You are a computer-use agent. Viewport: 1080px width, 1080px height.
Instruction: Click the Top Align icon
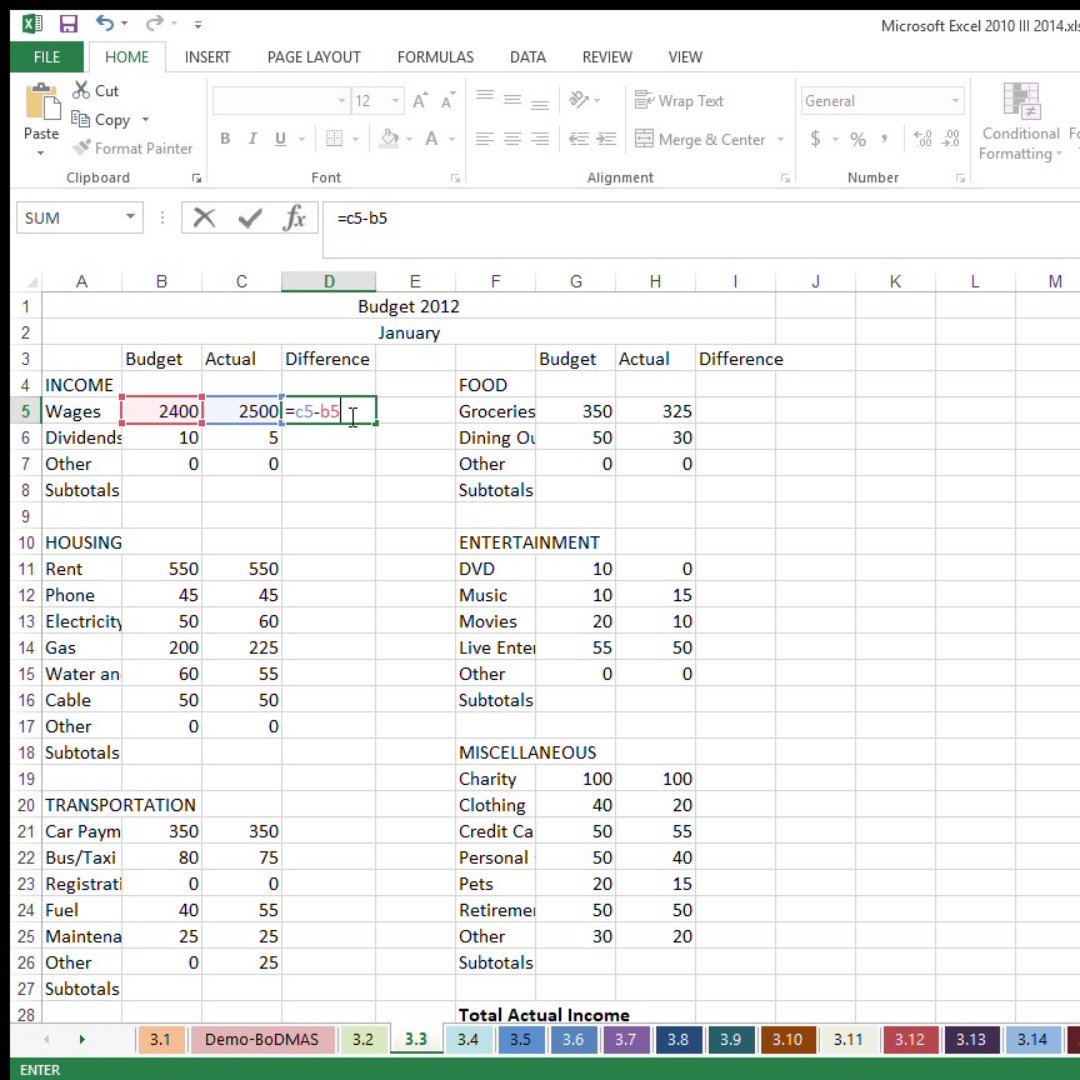coord(485,96)
